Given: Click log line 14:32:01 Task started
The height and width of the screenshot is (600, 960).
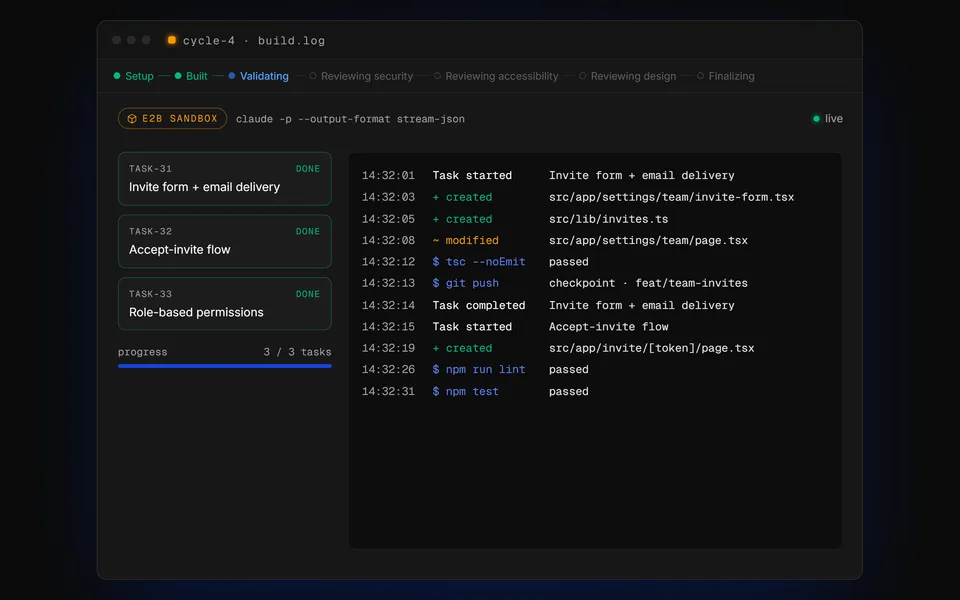Looking at the screenshot, I should [548, 176].
